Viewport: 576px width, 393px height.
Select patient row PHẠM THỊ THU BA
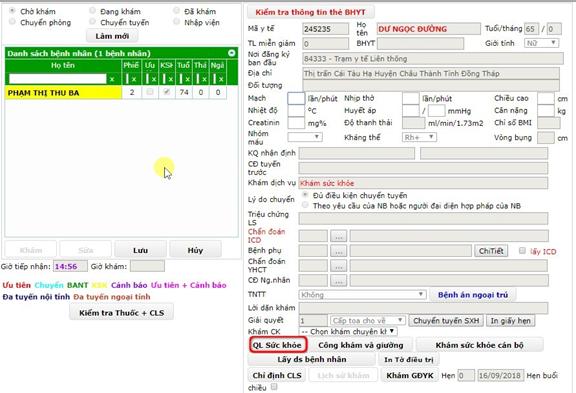(x=115, y=92)
